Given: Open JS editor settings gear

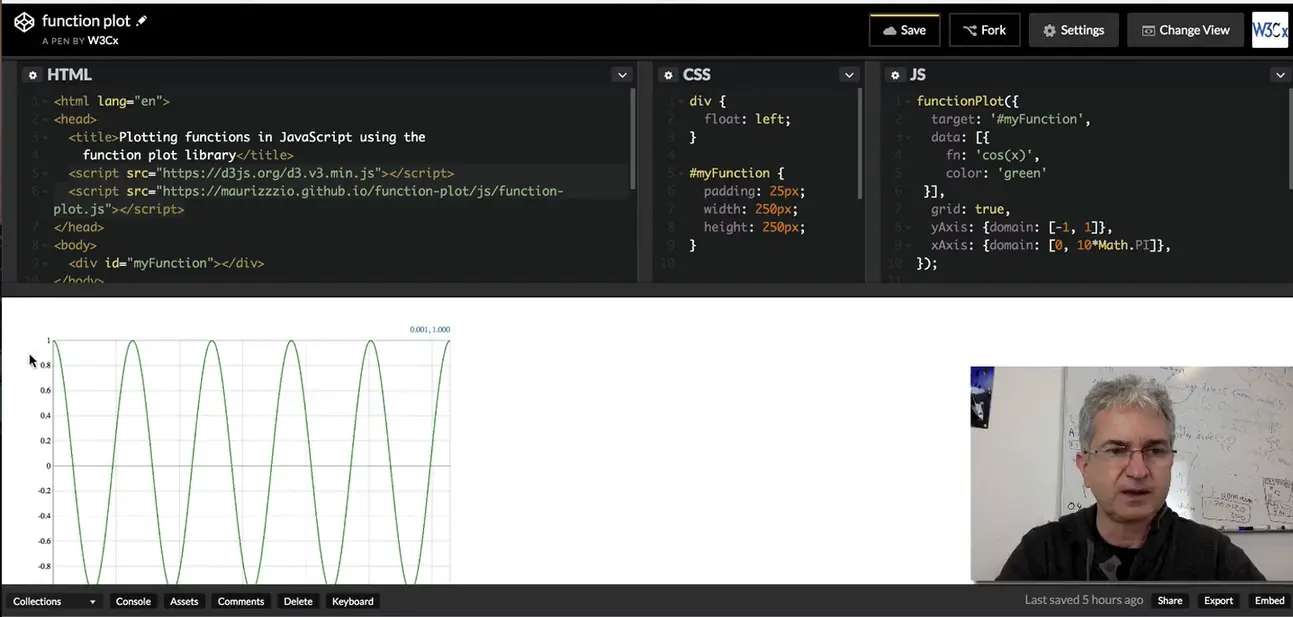Looking at the screenshot, I should (895, 75).
